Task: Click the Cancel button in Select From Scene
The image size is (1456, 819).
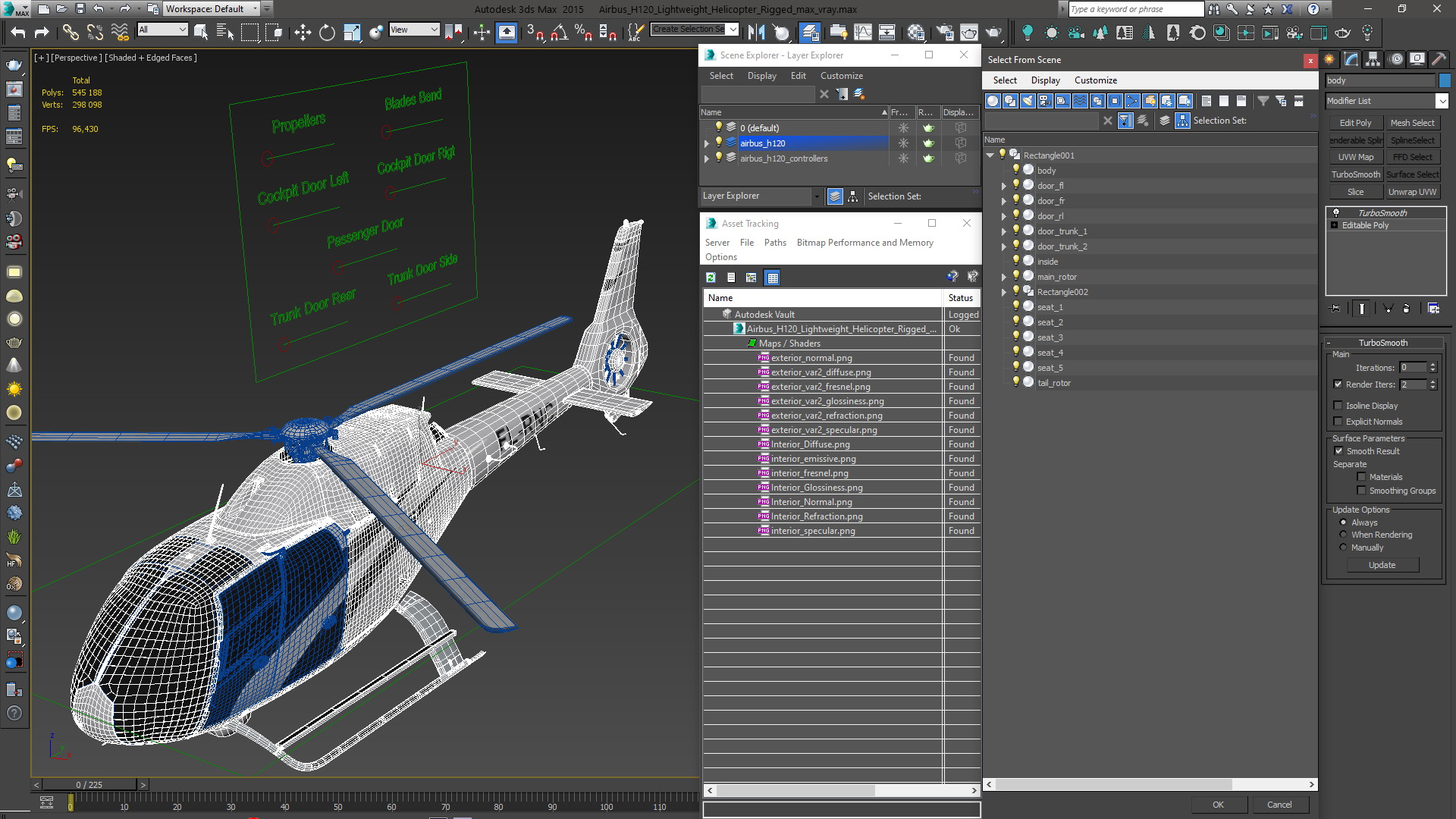Action: point(1279,805)
